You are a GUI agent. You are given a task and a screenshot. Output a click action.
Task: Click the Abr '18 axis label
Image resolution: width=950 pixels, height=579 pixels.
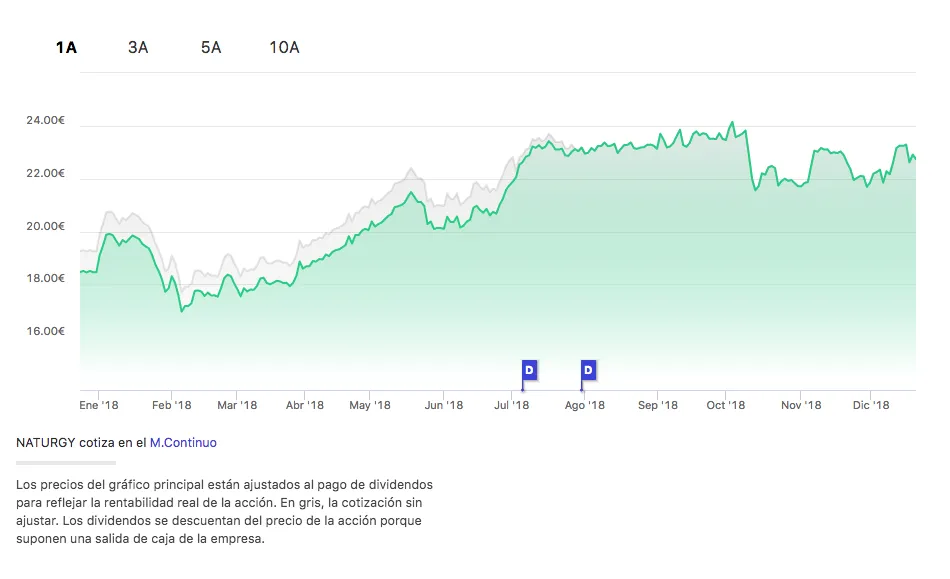pyautogui.click(x=304, y=405)
